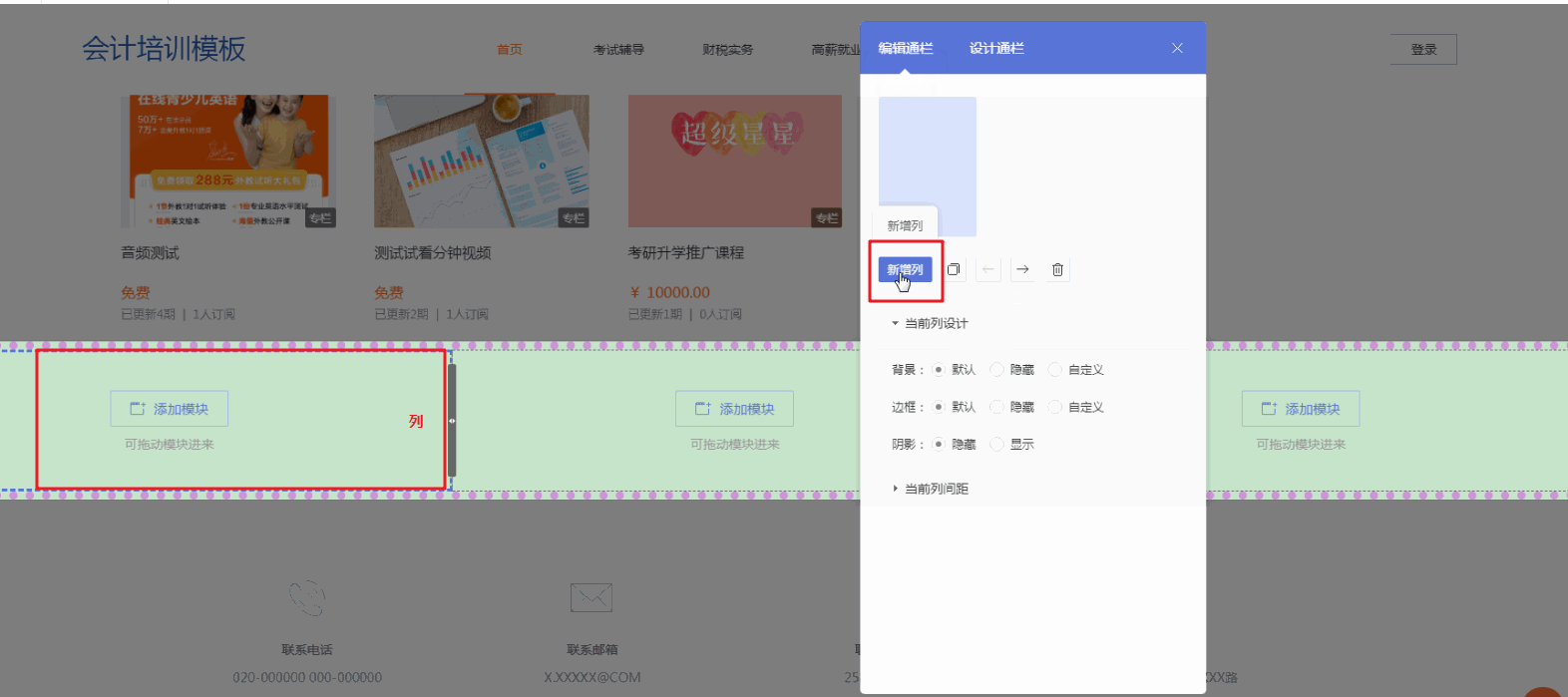The image size is (1568, 697).
Task: Open the 考研升学推广课程 course thumbnail
Action: click(x=735, y=162)
